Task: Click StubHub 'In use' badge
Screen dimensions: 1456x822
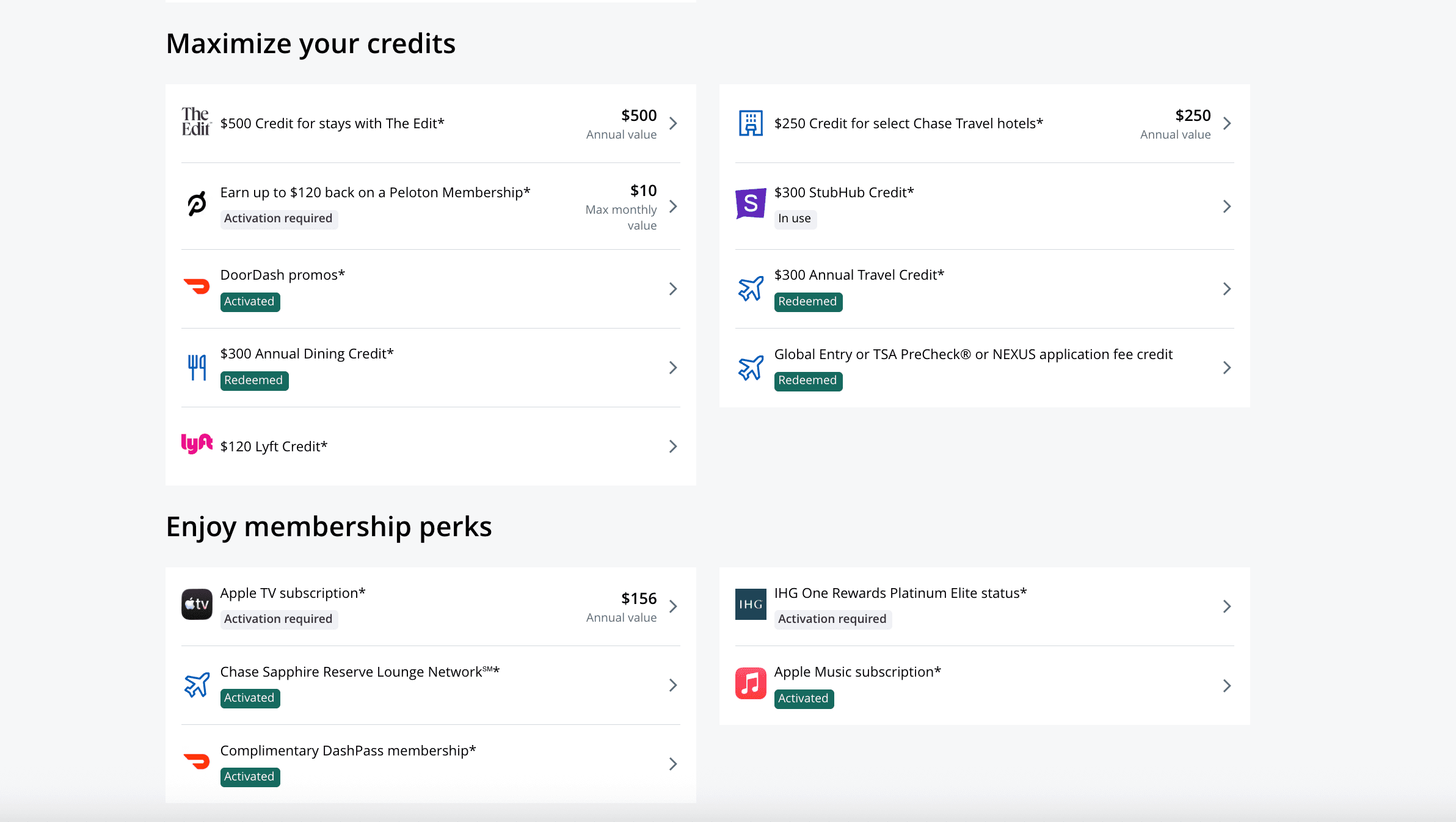Action: point(795,219)
